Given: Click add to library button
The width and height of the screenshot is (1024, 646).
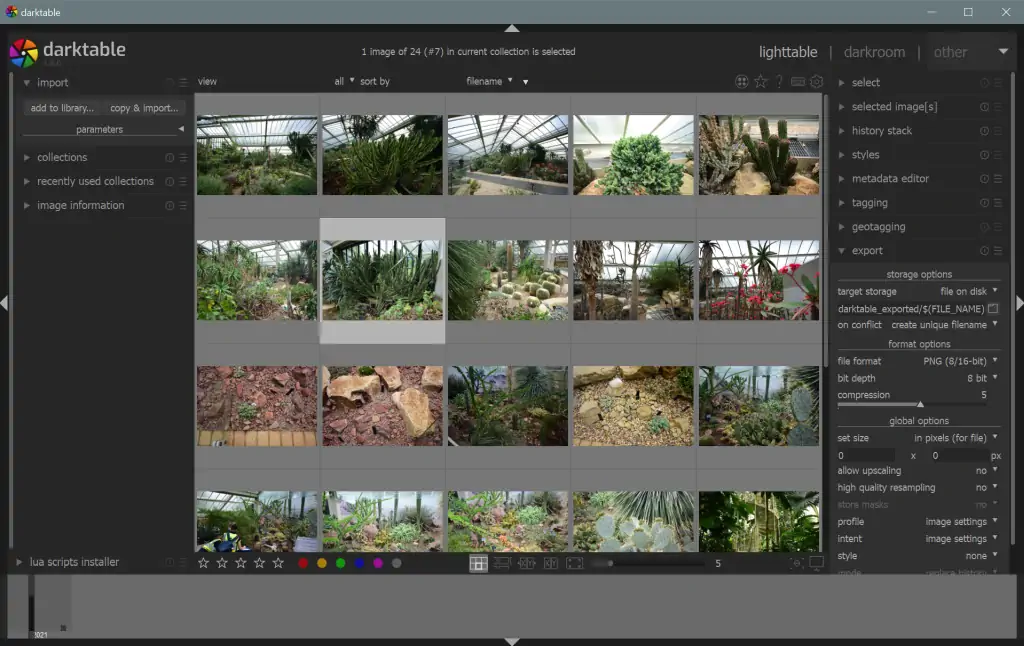Looking at the screenshot, I should coord(62,108).
